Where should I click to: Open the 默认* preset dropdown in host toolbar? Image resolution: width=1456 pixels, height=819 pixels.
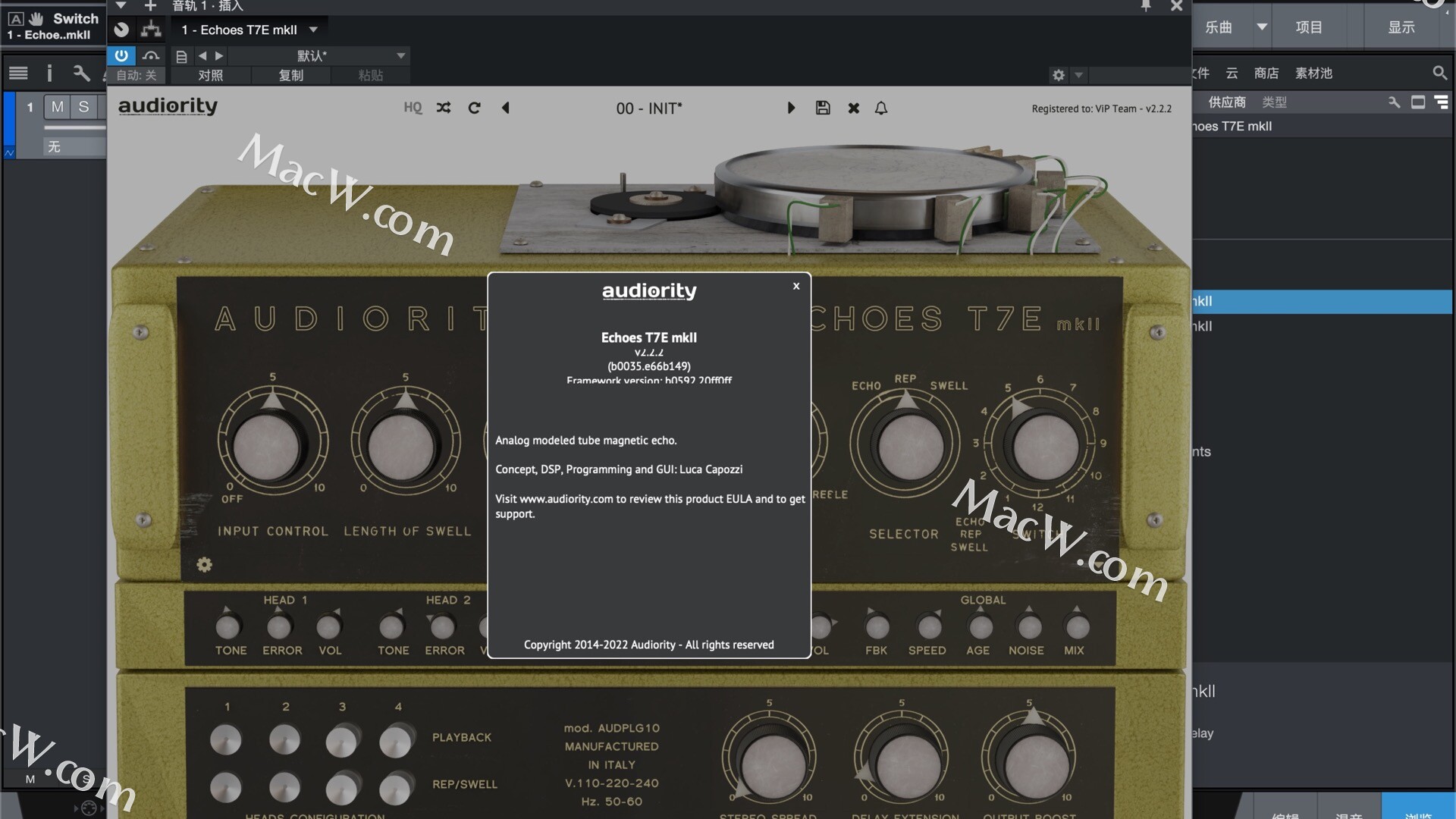(x=318, y=55)
